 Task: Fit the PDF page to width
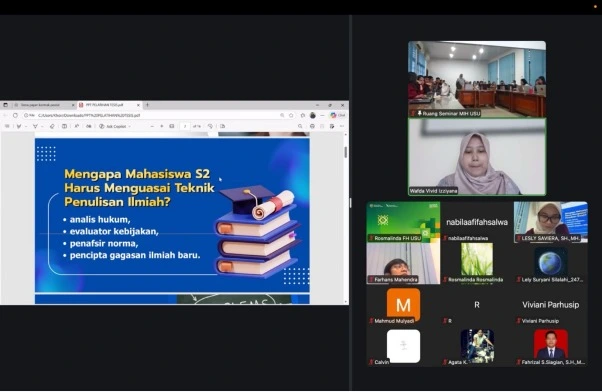click(172, 126)
